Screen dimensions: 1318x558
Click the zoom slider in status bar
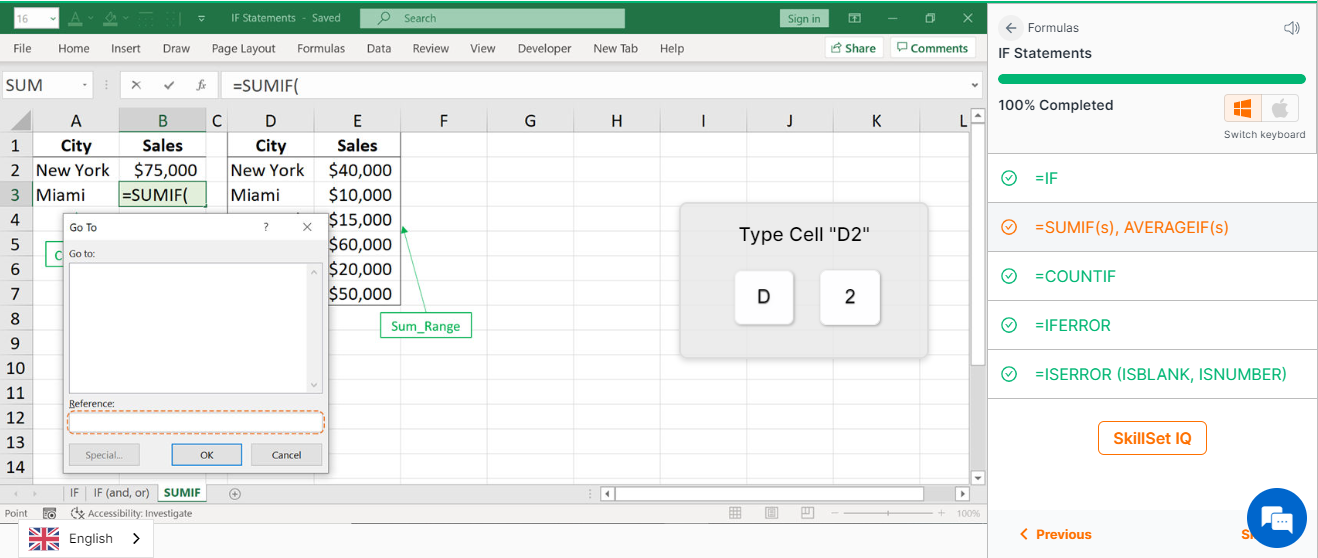tap(890, 513)
